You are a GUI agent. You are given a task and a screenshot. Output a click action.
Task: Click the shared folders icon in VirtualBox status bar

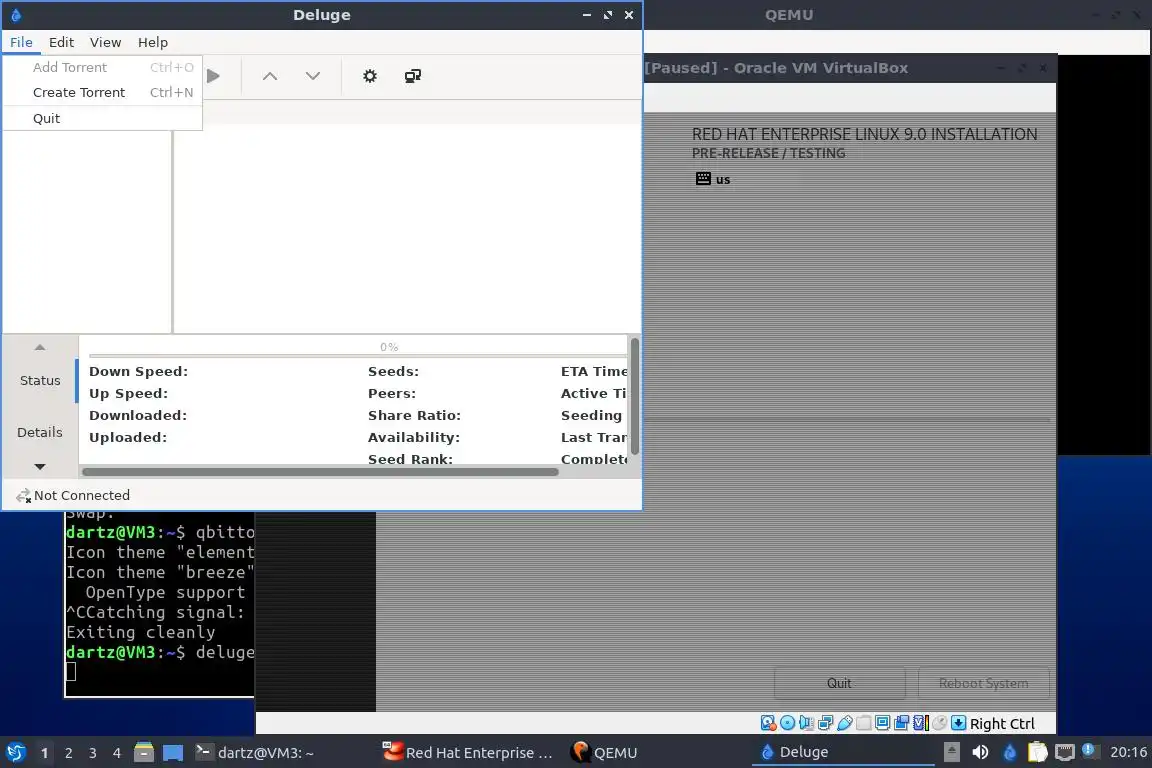click(863, 723)
